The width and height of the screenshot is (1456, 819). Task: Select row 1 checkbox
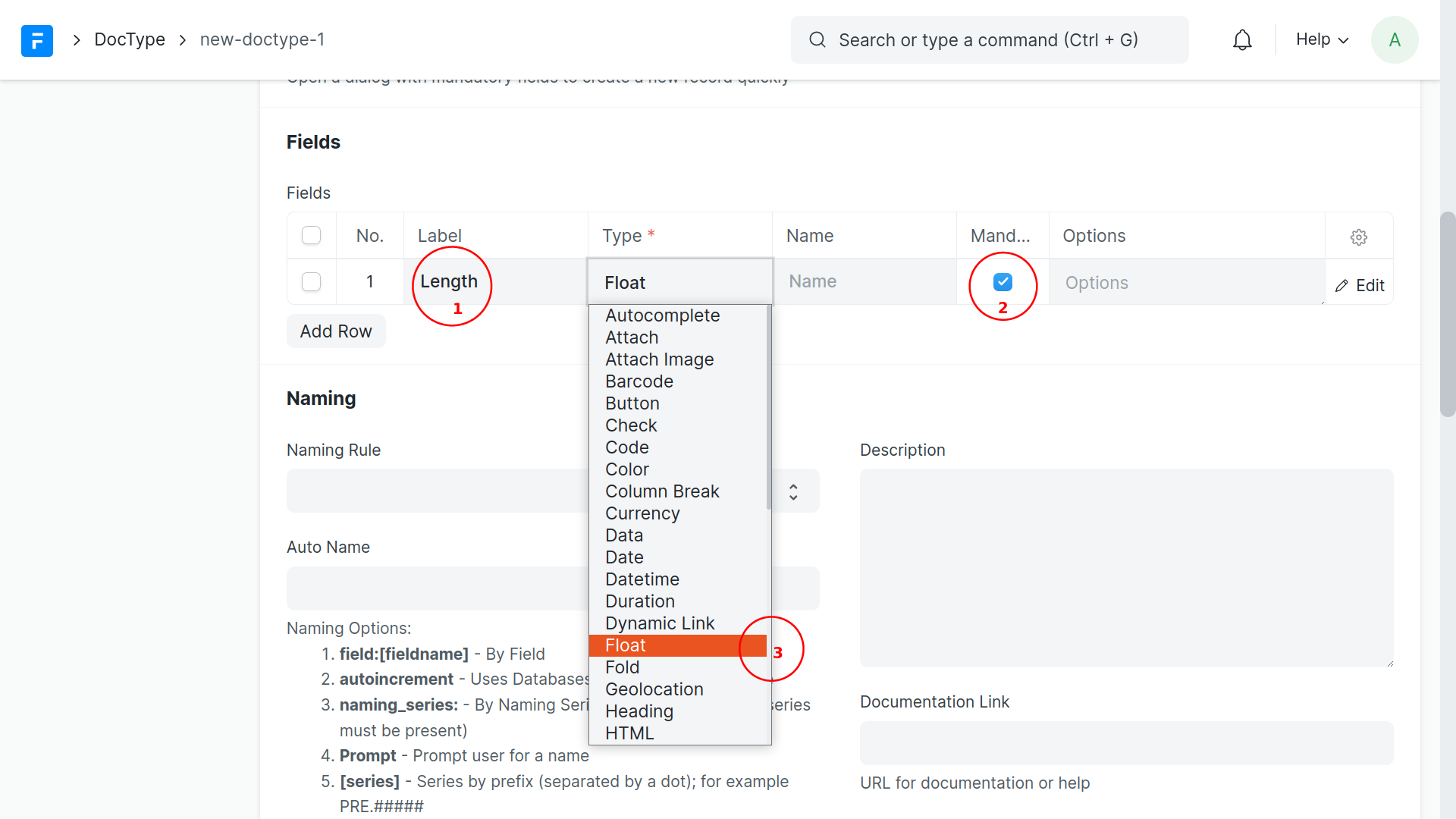pos(311,282)
